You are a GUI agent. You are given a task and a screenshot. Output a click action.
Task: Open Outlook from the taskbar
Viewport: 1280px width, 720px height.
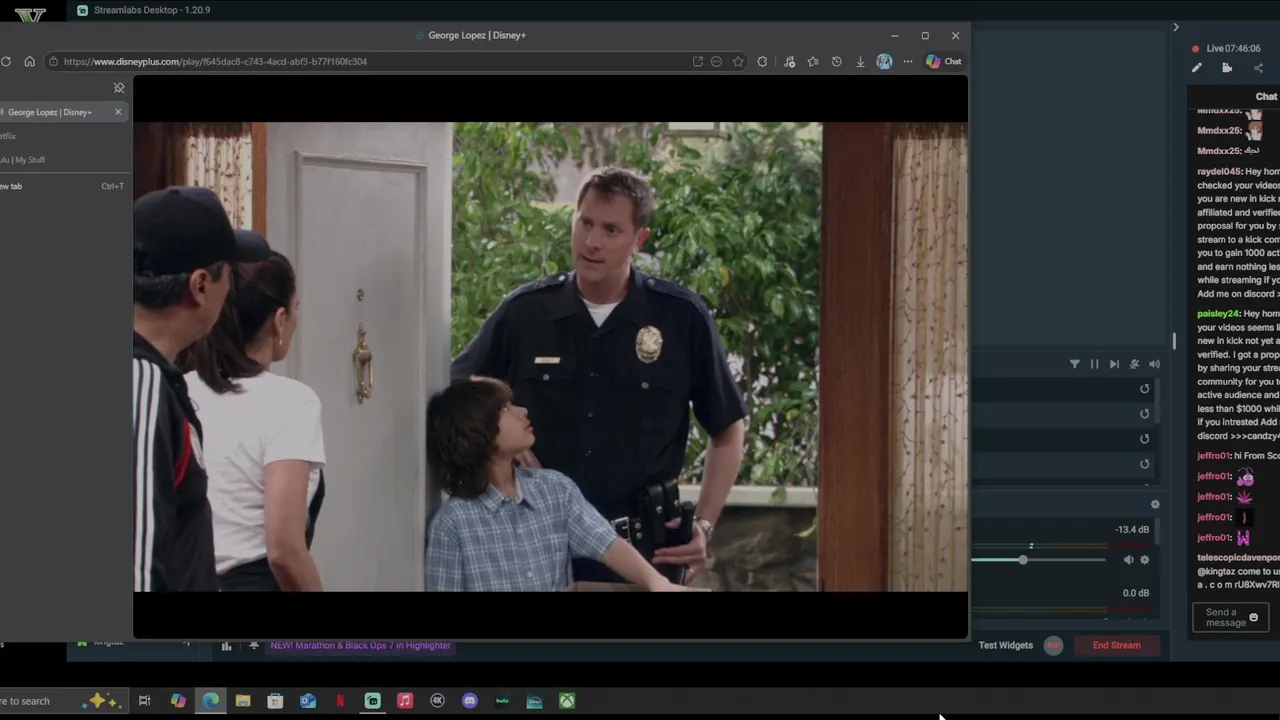(308, 701)
